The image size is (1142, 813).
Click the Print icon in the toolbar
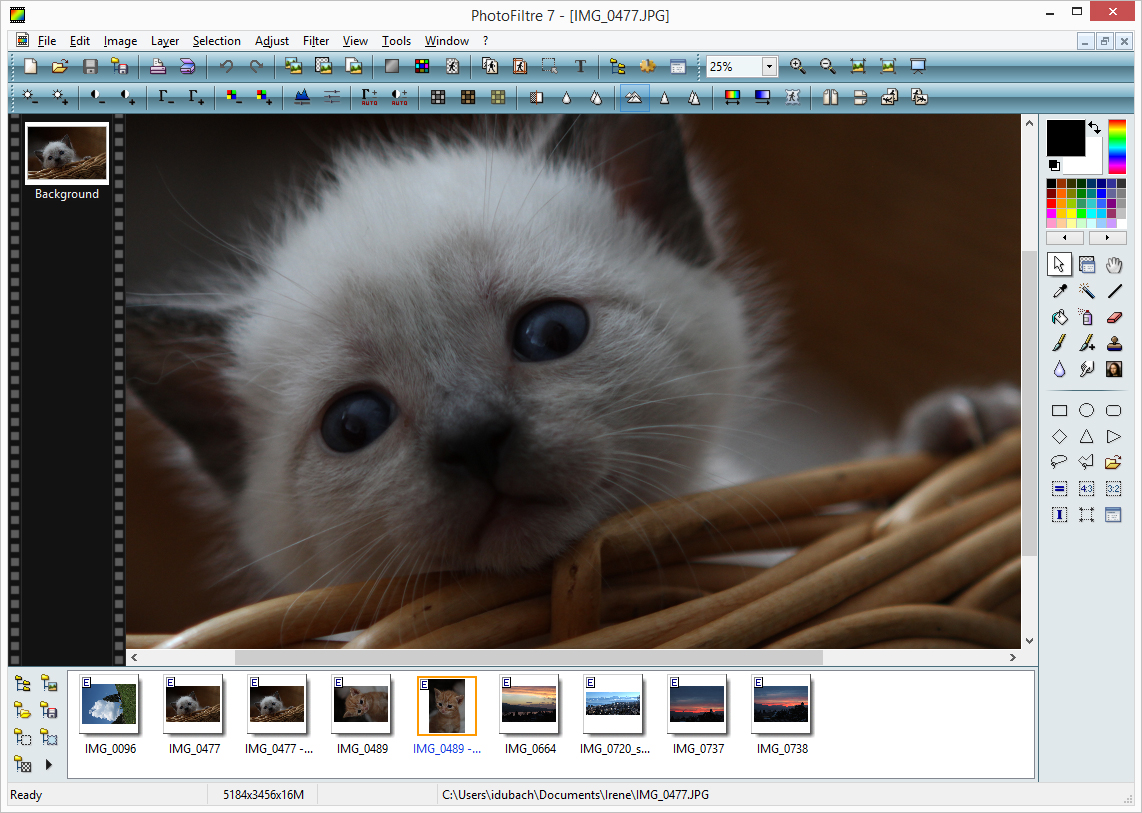157,66
